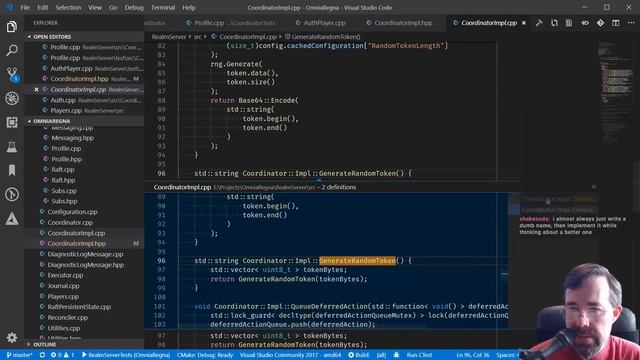Click the Ln 96, Col 36 cursor position
The height and width of the screenshot is (360, 640).
tap(473, 355)
